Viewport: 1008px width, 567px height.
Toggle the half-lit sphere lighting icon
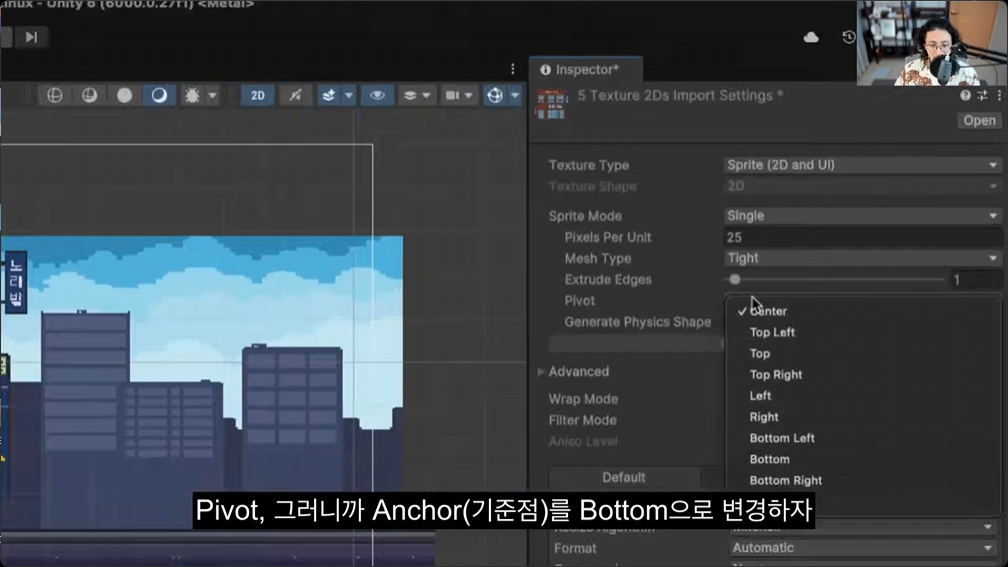click(159, 96)
